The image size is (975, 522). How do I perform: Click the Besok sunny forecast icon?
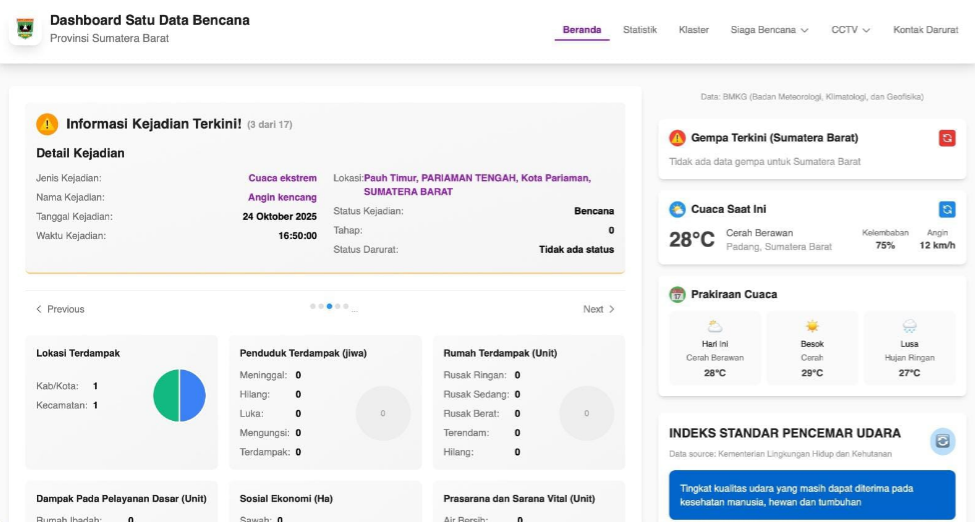(812, 326)
